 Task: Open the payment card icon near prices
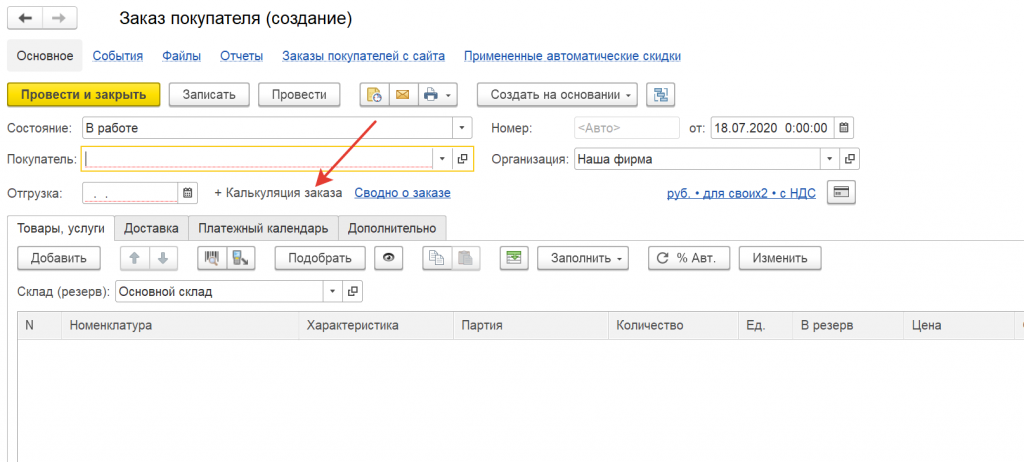click(x=841, y=193)
